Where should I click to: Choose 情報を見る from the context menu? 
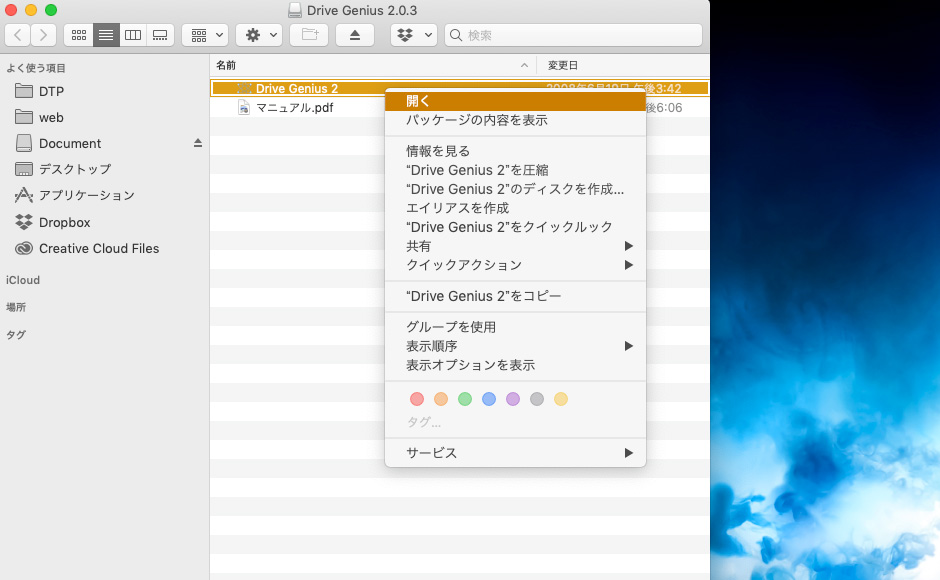516,151
